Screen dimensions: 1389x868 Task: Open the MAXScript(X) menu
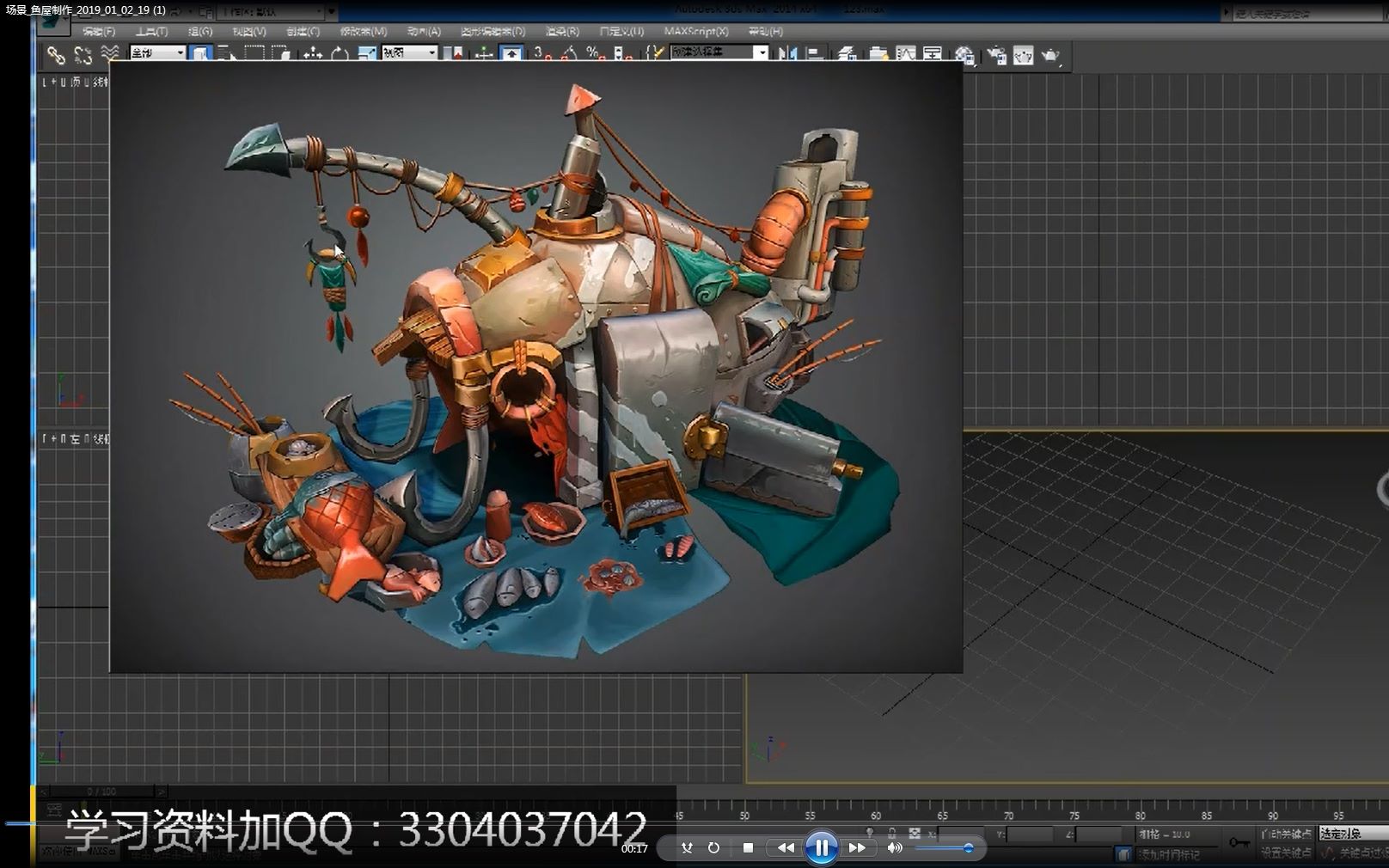tap(696, 31)
